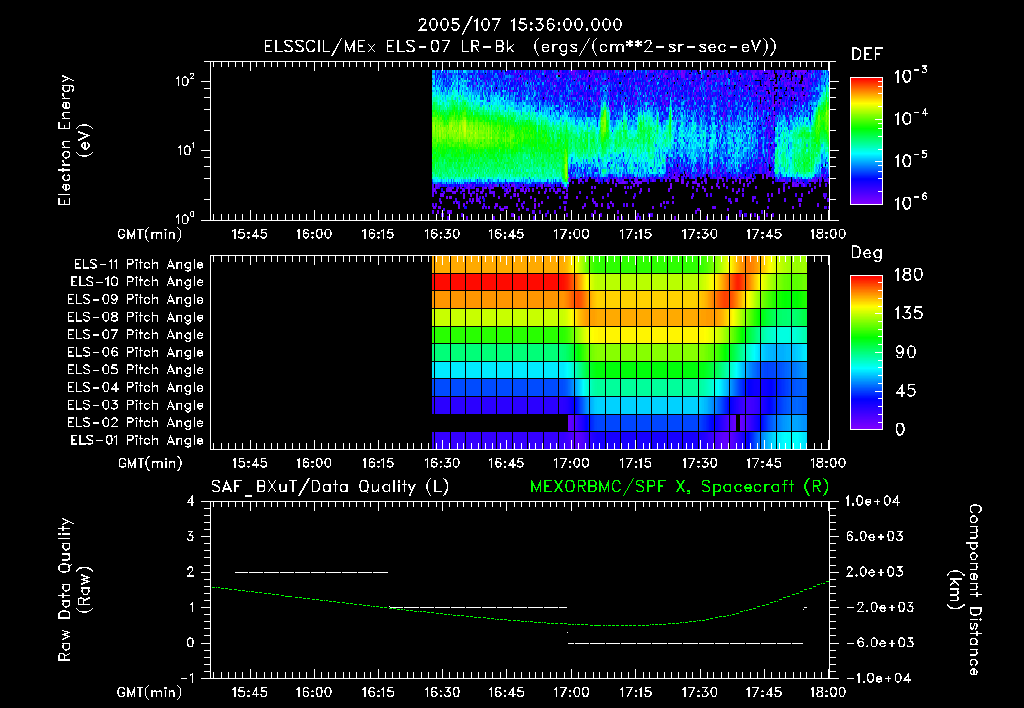Click the 16:30 tick under the spectrogram panel
The height and width of the screenshot is (708, 1024).
442,234
